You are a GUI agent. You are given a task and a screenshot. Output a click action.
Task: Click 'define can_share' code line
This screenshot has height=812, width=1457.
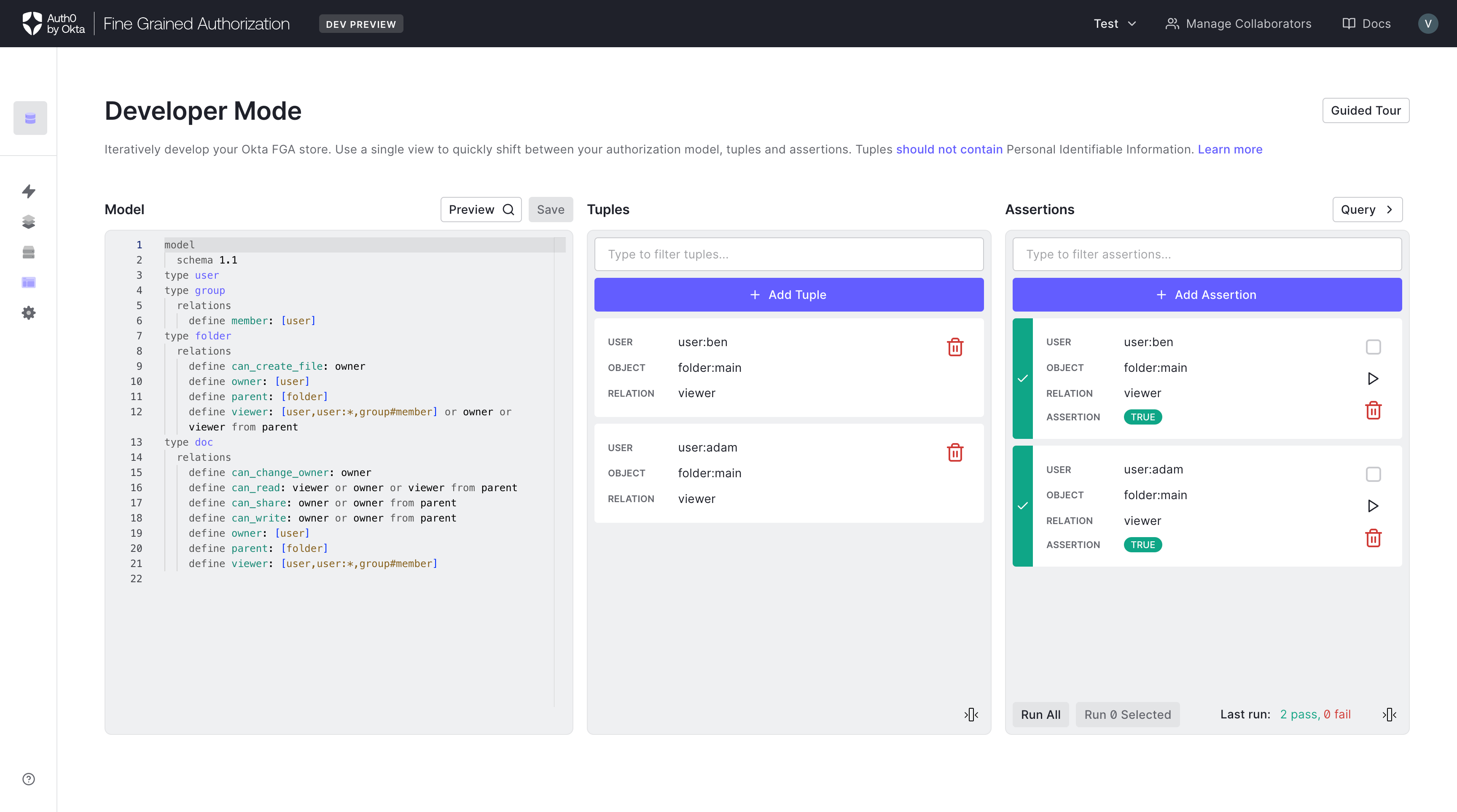[322, 503]
